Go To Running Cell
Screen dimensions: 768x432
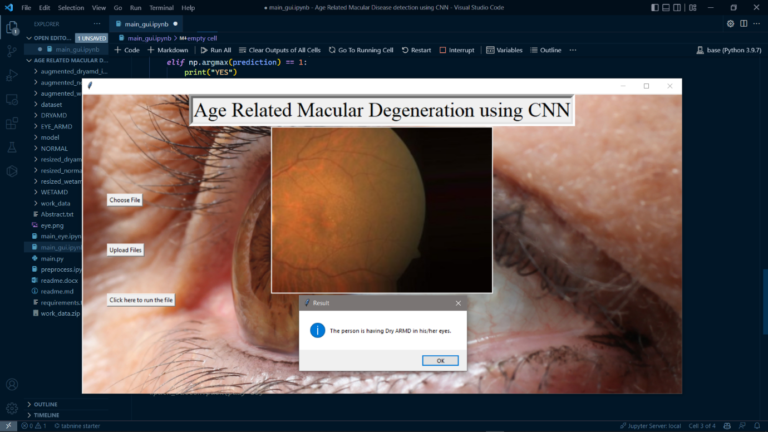click(361, 50)
